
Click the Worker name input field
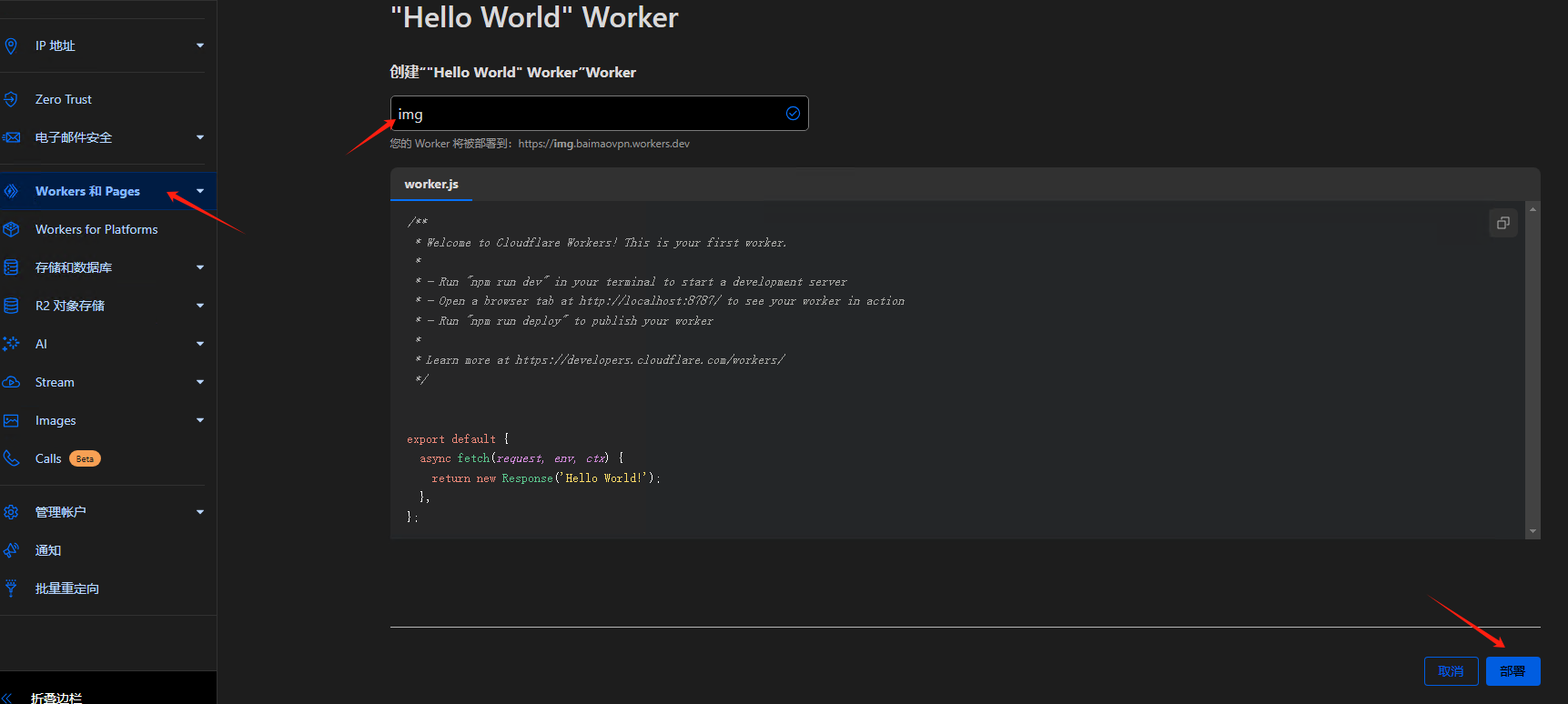pyautogui.click(x=599, y=114)
